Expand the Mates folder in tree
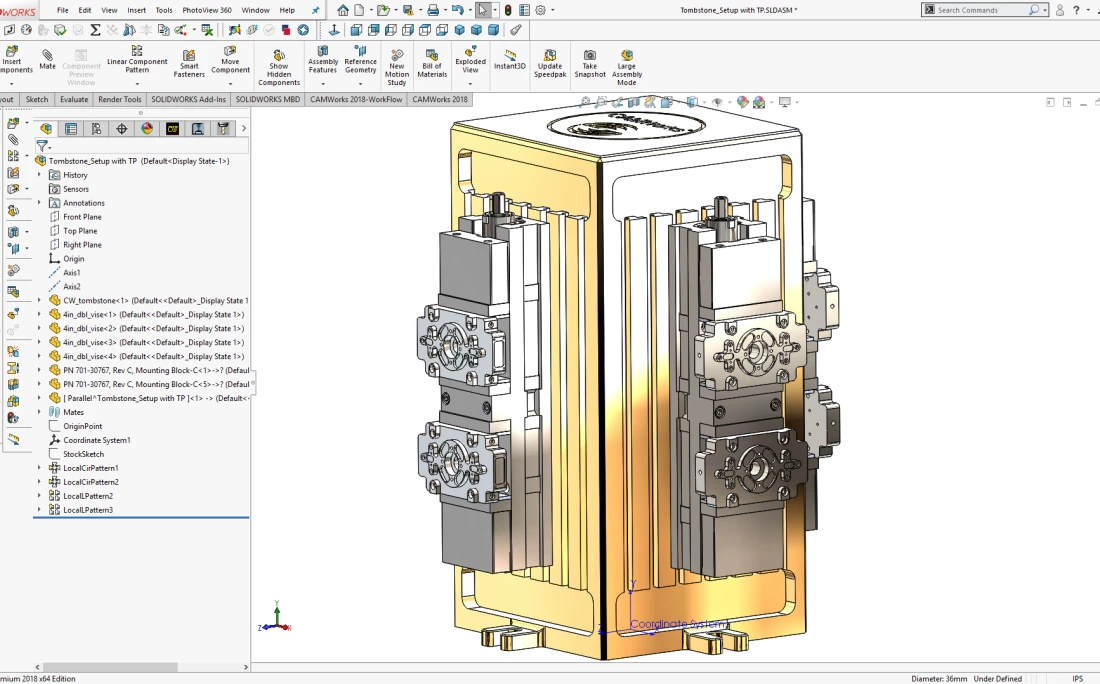The height and width of the screenshot is (684, 1100). tap(40, 412)
